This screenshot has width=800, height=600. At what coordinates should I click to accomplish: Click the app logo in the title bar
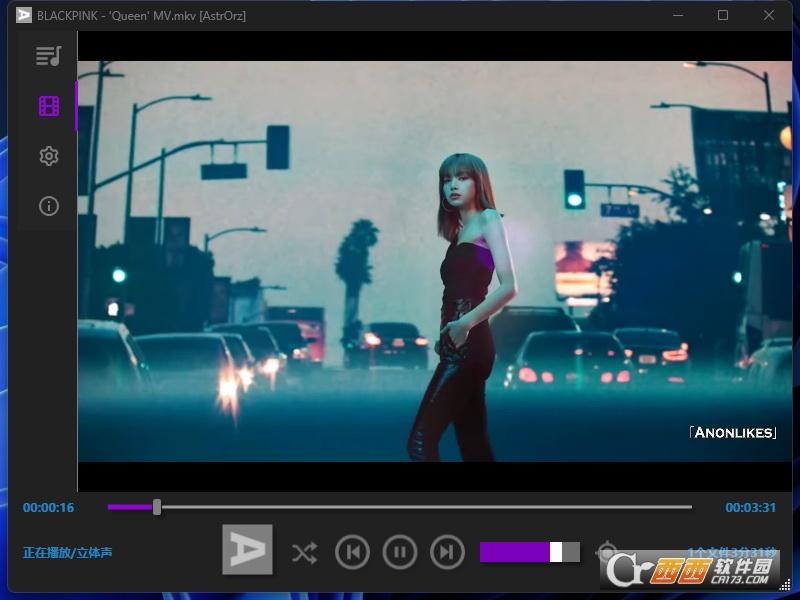coord(23,15)
